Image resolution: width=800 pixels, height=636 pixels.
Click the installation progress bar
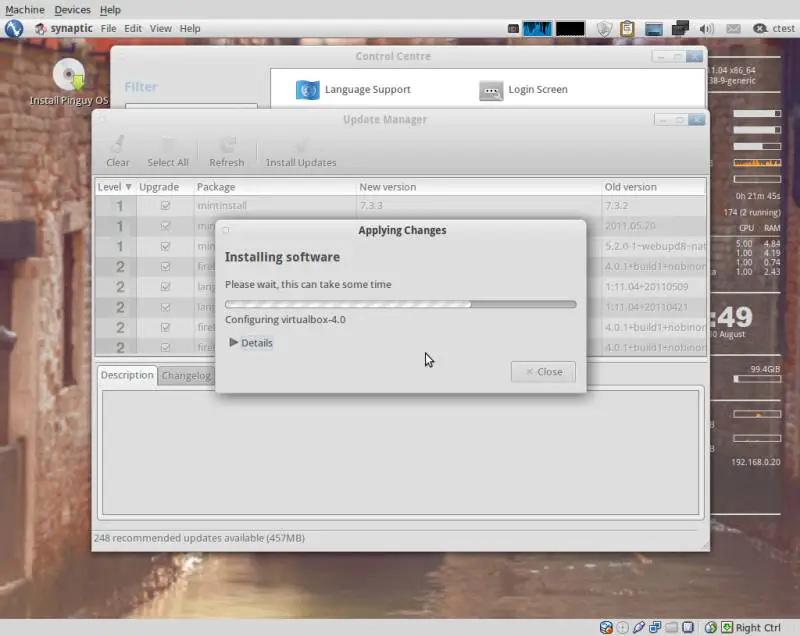tap(401, 304)
